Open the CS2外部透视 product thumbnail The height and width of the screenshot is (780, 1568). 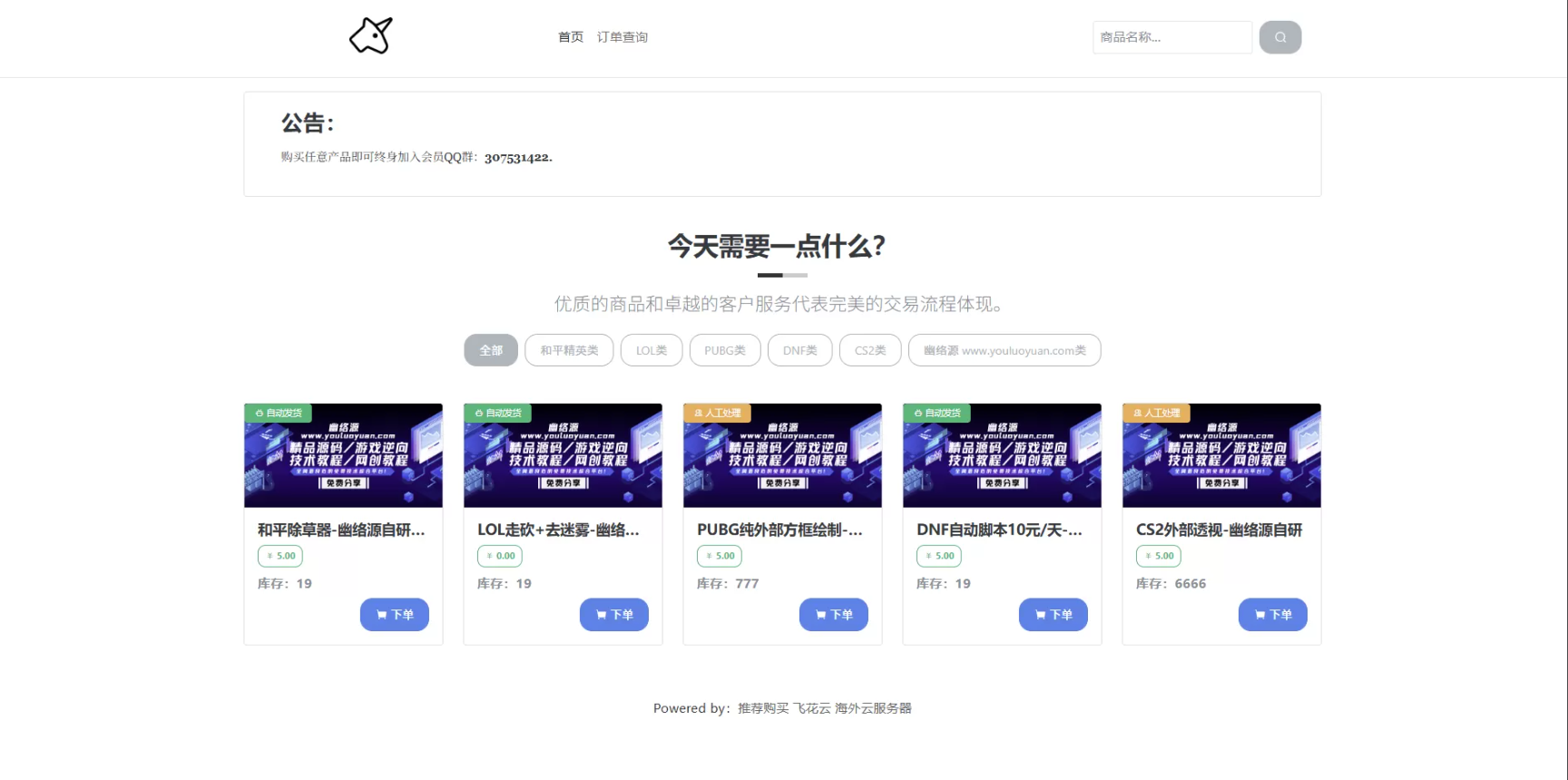point(1221,455)
